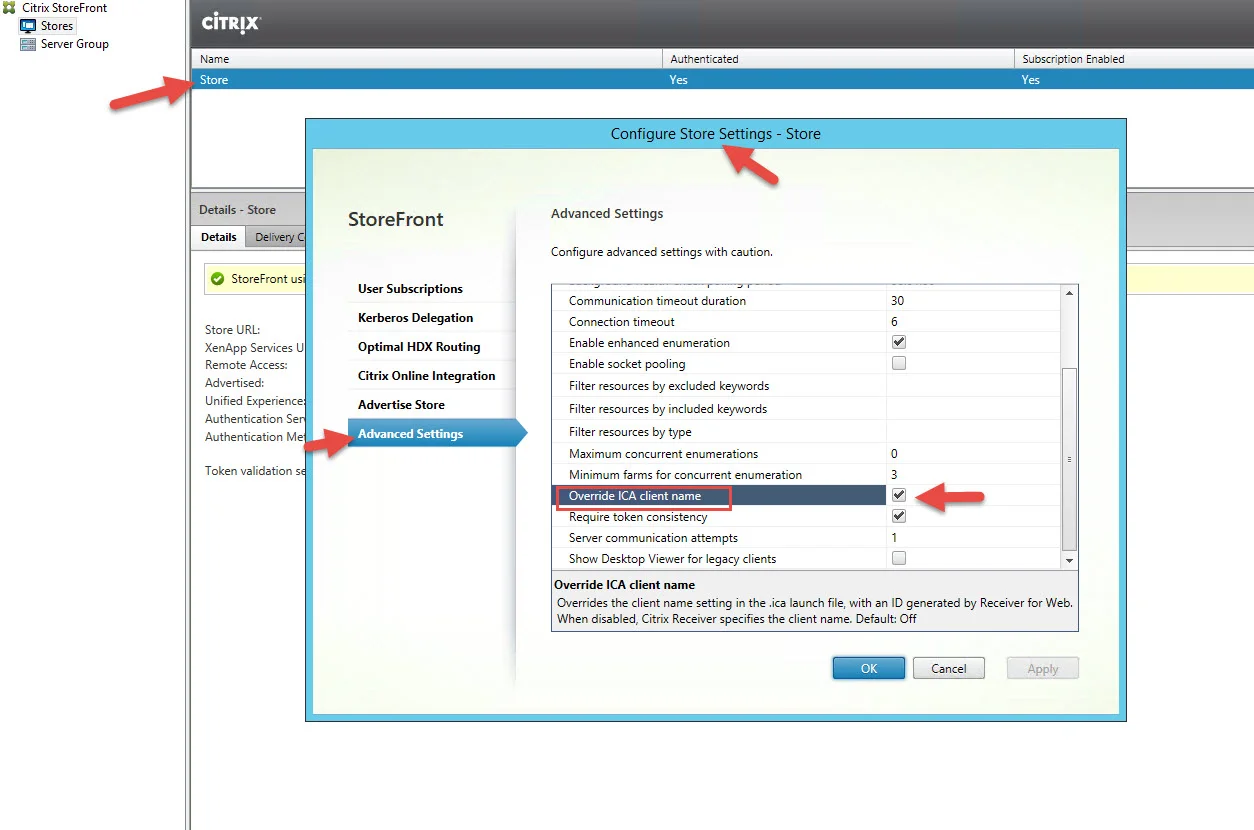Click scrollbar down arrow in settings list
Viewport: 1254px width, 830px height.
1069,561
